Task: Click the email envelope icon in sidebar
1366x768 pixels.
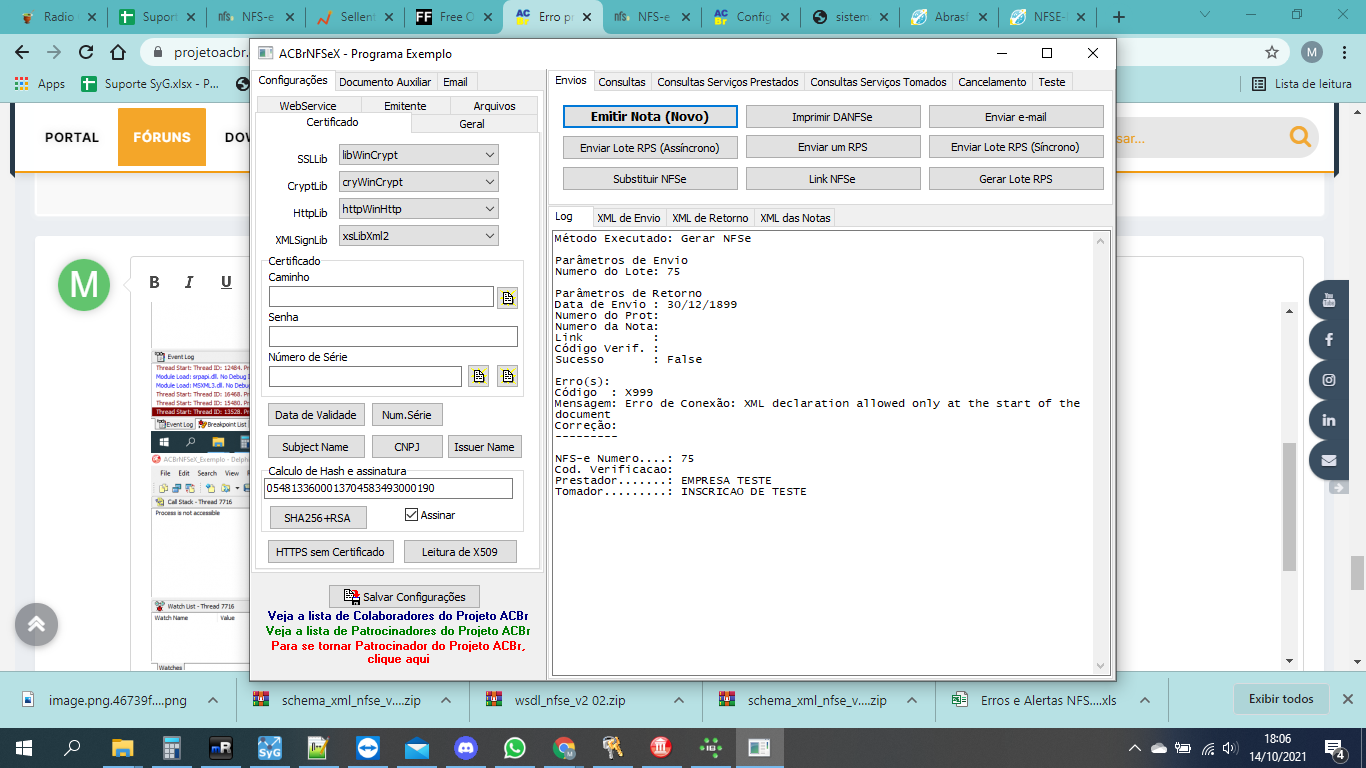Action: (x=1329, y=460)
